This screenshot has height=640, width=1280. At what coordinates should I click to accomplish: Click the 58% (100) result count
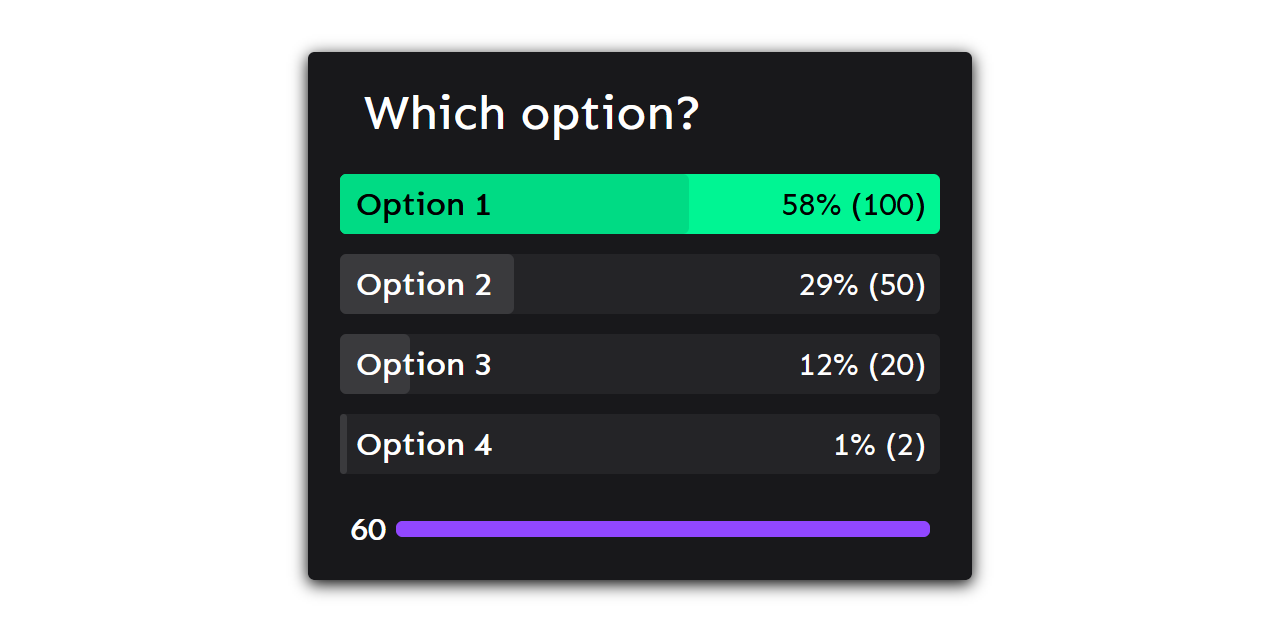[853, 204]
